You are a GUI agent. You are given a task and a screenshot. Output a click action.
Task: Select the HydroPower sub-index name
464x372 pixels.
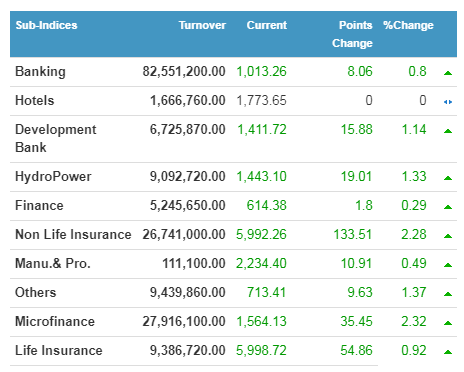[53, 176]
